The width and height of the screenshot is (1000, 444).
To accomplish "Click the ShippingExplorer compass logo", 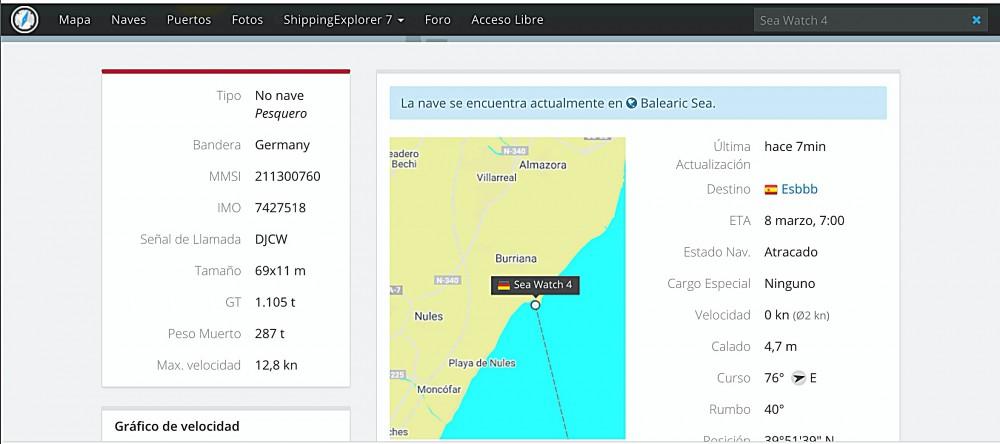I will tap(24, 19).
